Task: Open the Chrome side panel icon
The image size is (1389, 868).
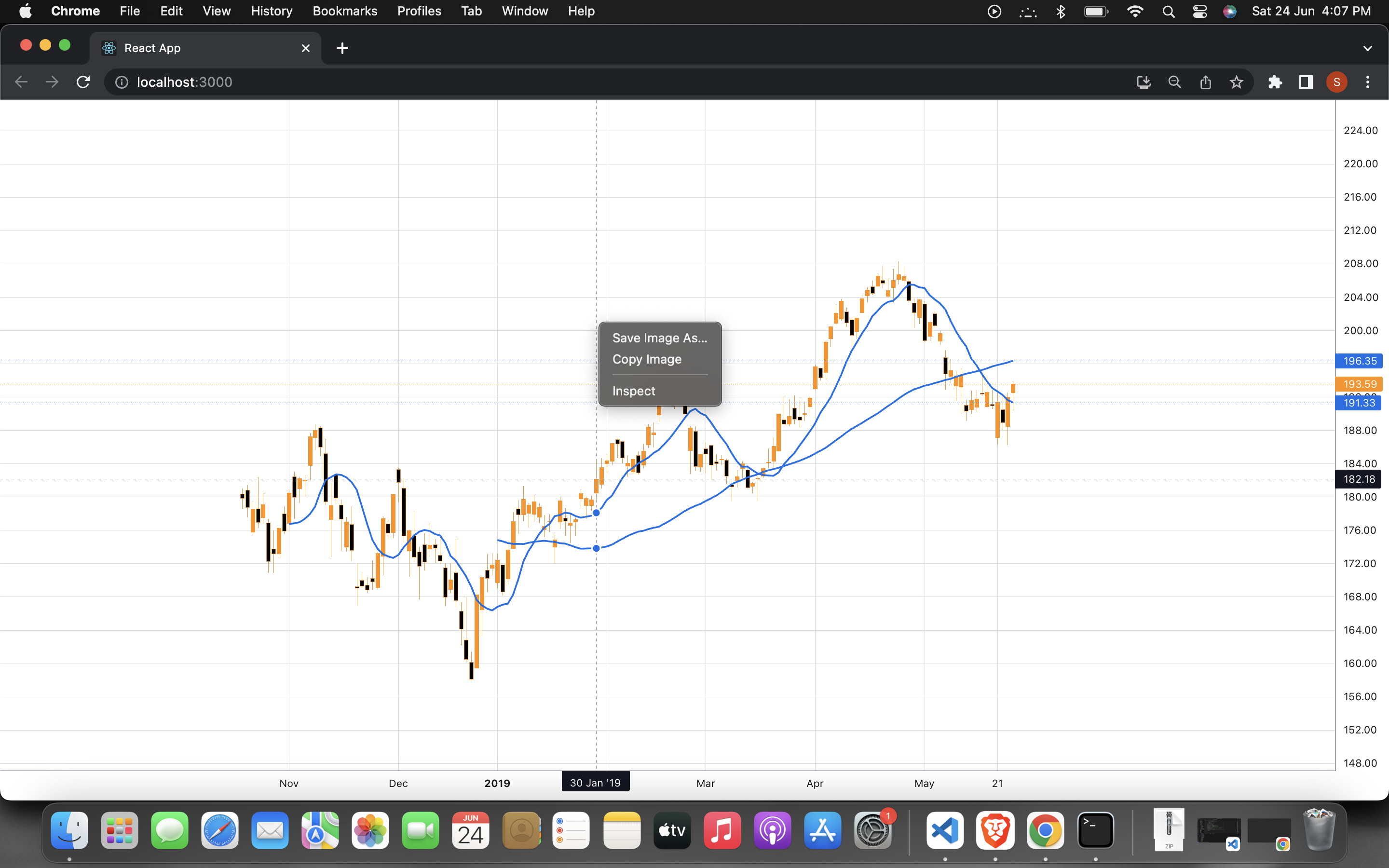Action: tap(1305, 82)
